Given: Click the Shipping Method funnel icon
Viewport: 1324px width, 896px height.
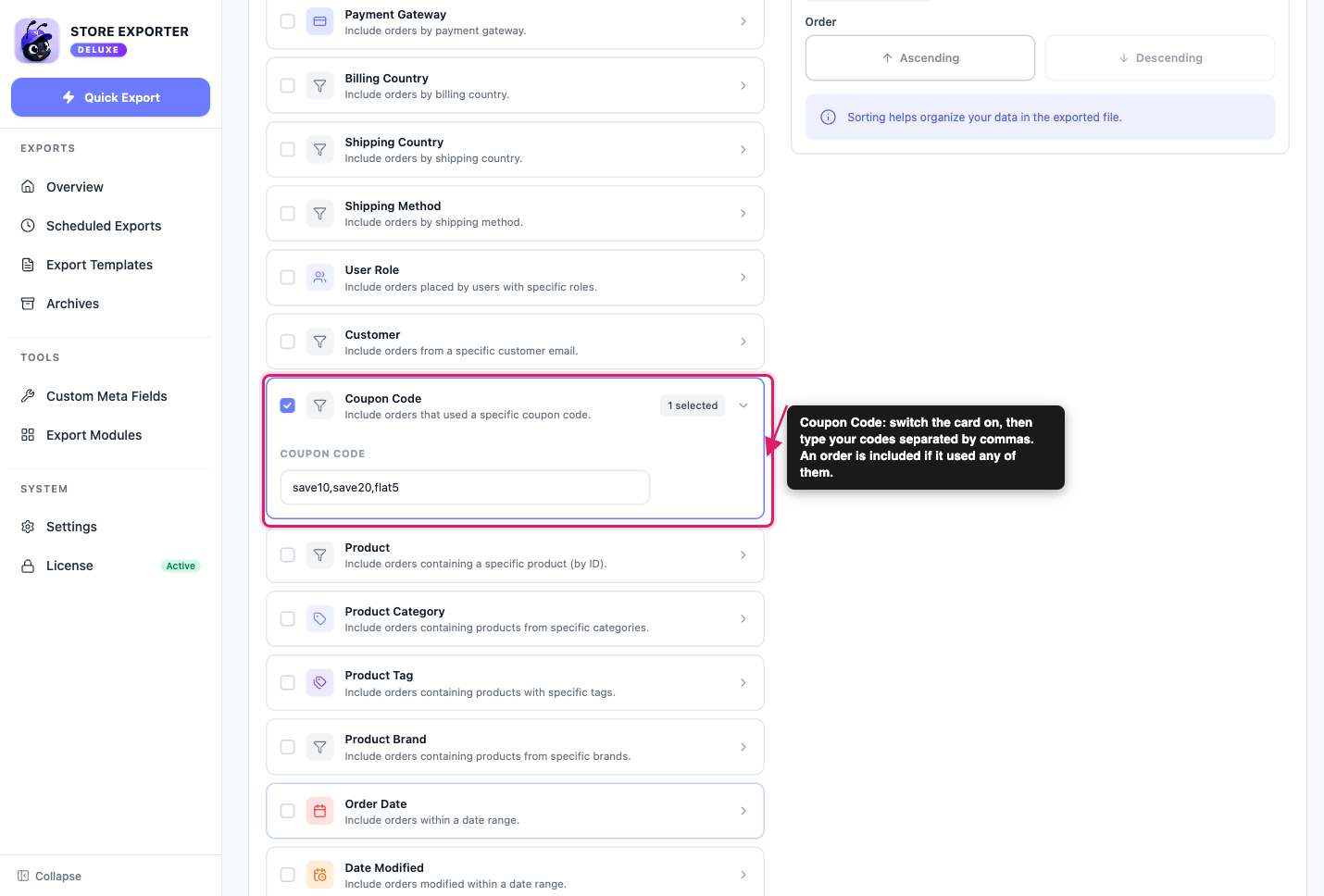Looking at the screenshot, I should coord(319,214).
